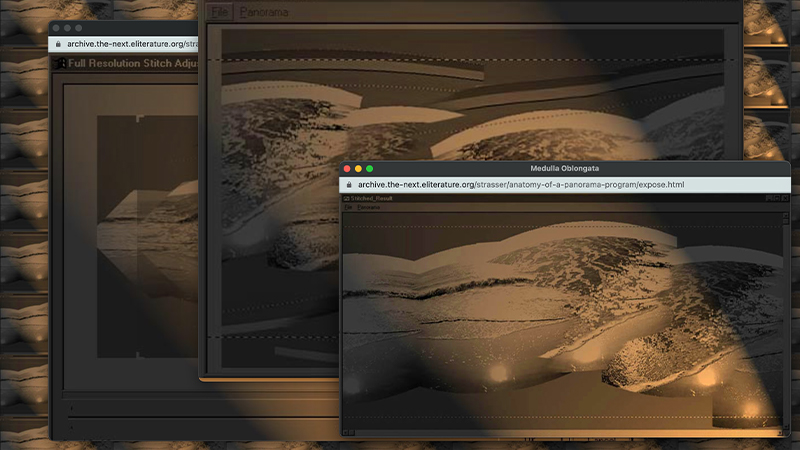
Task: Open the Panorama menu in Stitched_Result window
Action: pyautogui.click(x=368, y=208)
